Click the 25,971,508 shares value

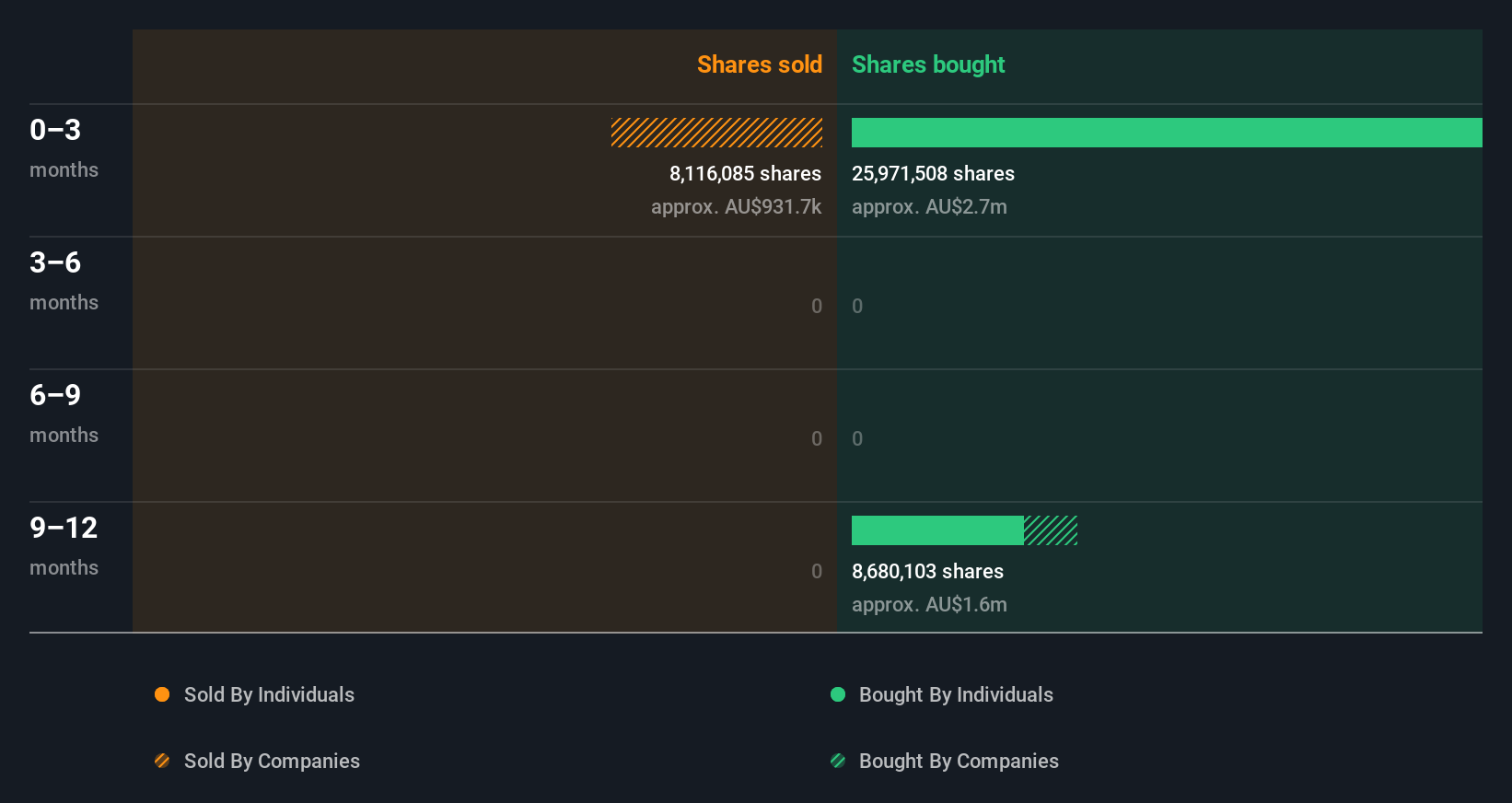933,173
